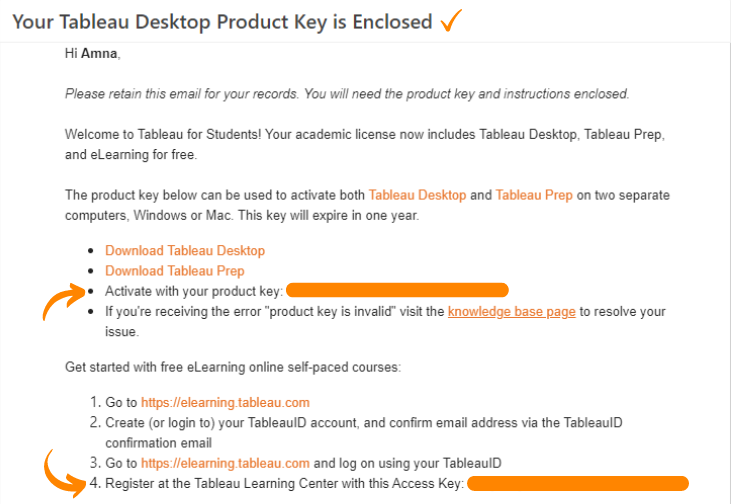Follow the Download Tableau Desktop link

(185, 250)
